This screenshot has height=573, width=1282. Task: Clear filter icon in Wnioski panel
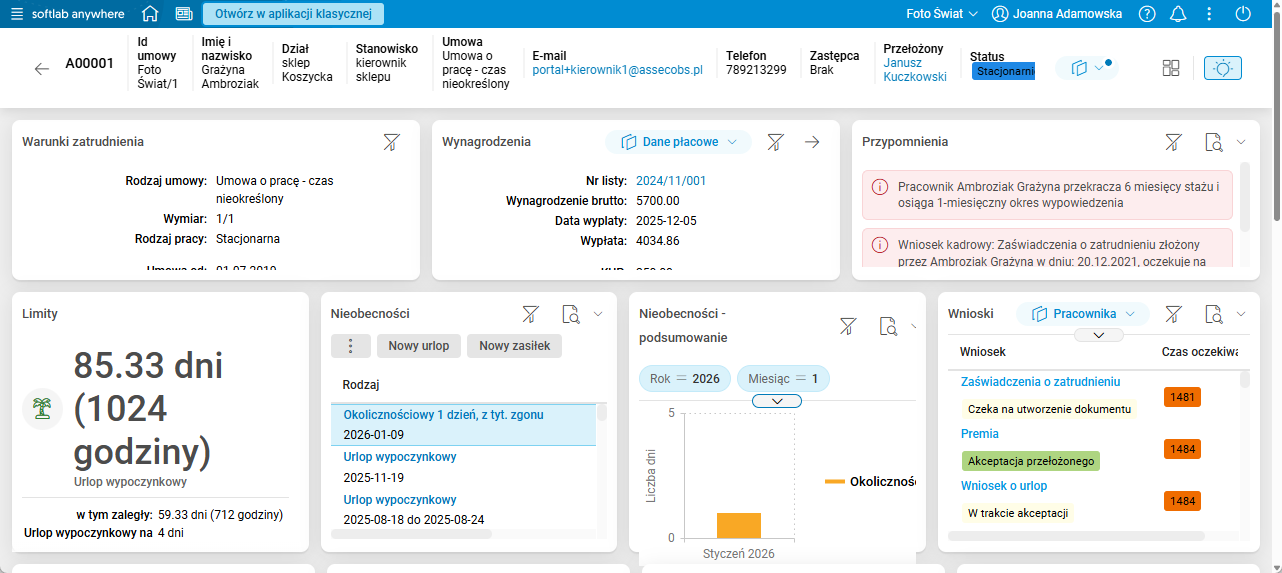(1173, 314)
